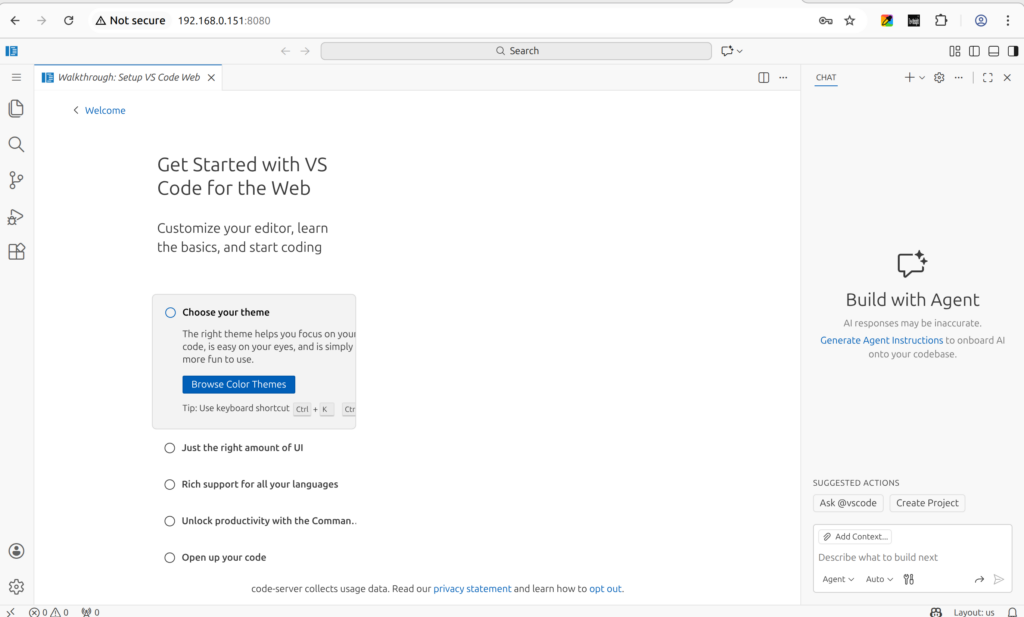Open the Run and Debug view

16,216
